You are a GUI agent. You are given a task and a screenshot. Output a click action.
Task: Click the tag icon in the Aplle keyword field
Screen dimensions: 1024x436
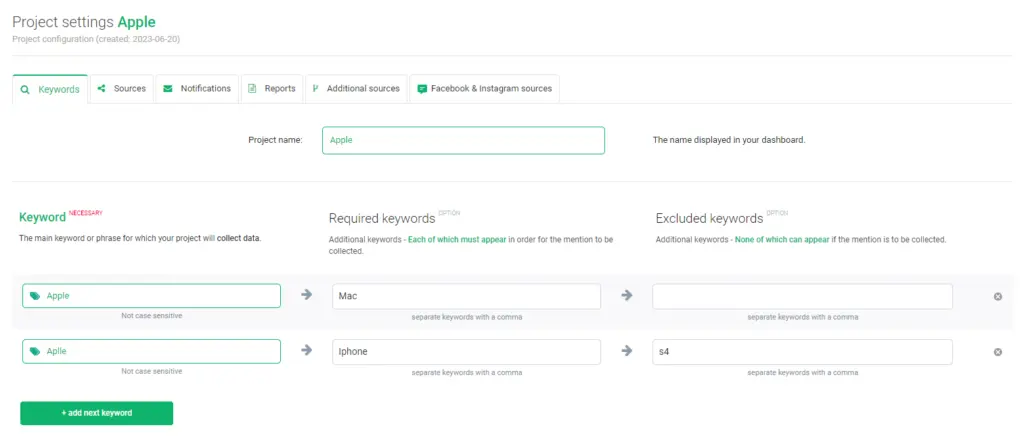[35, 352]
